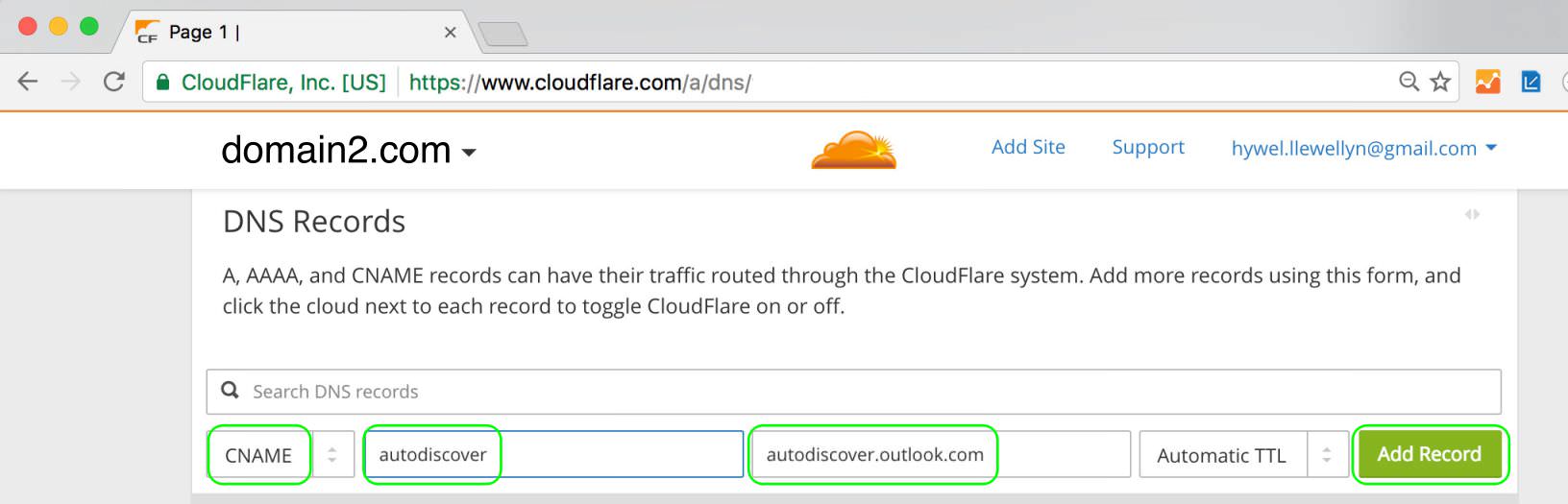The height and width of the screenshot is (504, 1568).
Task: Click the CloudFlare, Inc. [US] certificate label
Action: pos(283,83)
